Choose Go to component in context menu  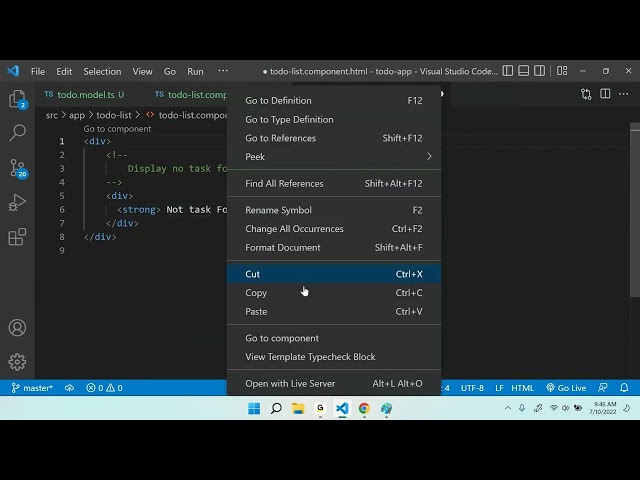(334, 338)
